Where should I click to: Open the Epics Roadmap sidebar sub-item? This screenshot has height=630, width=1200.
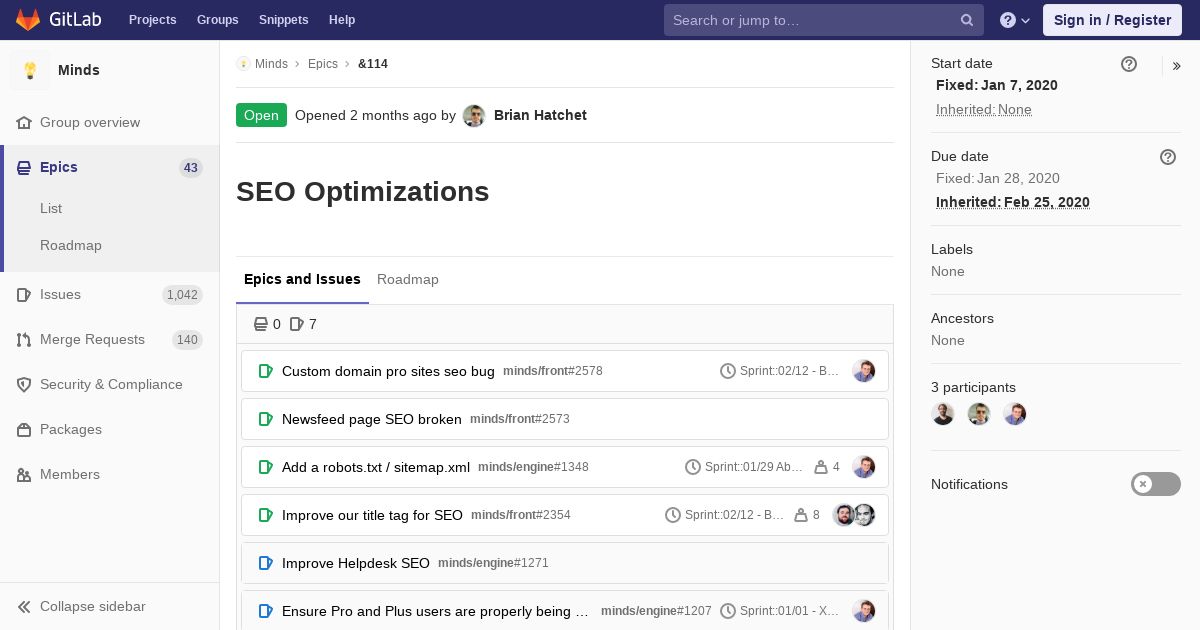[71, 245]
